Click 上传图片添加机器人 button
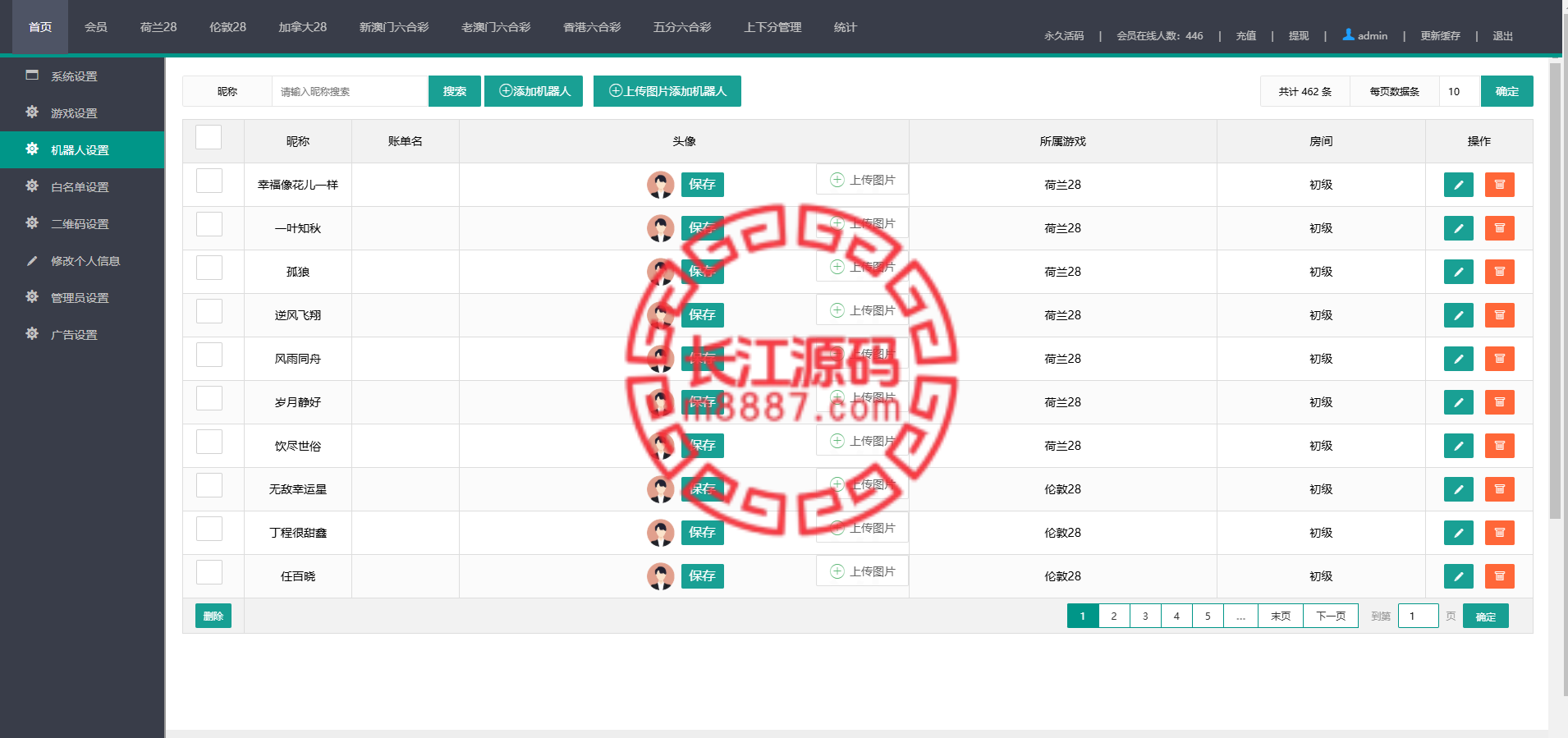Viewport: 1568px width, 738px height. [x=667, y=91]
